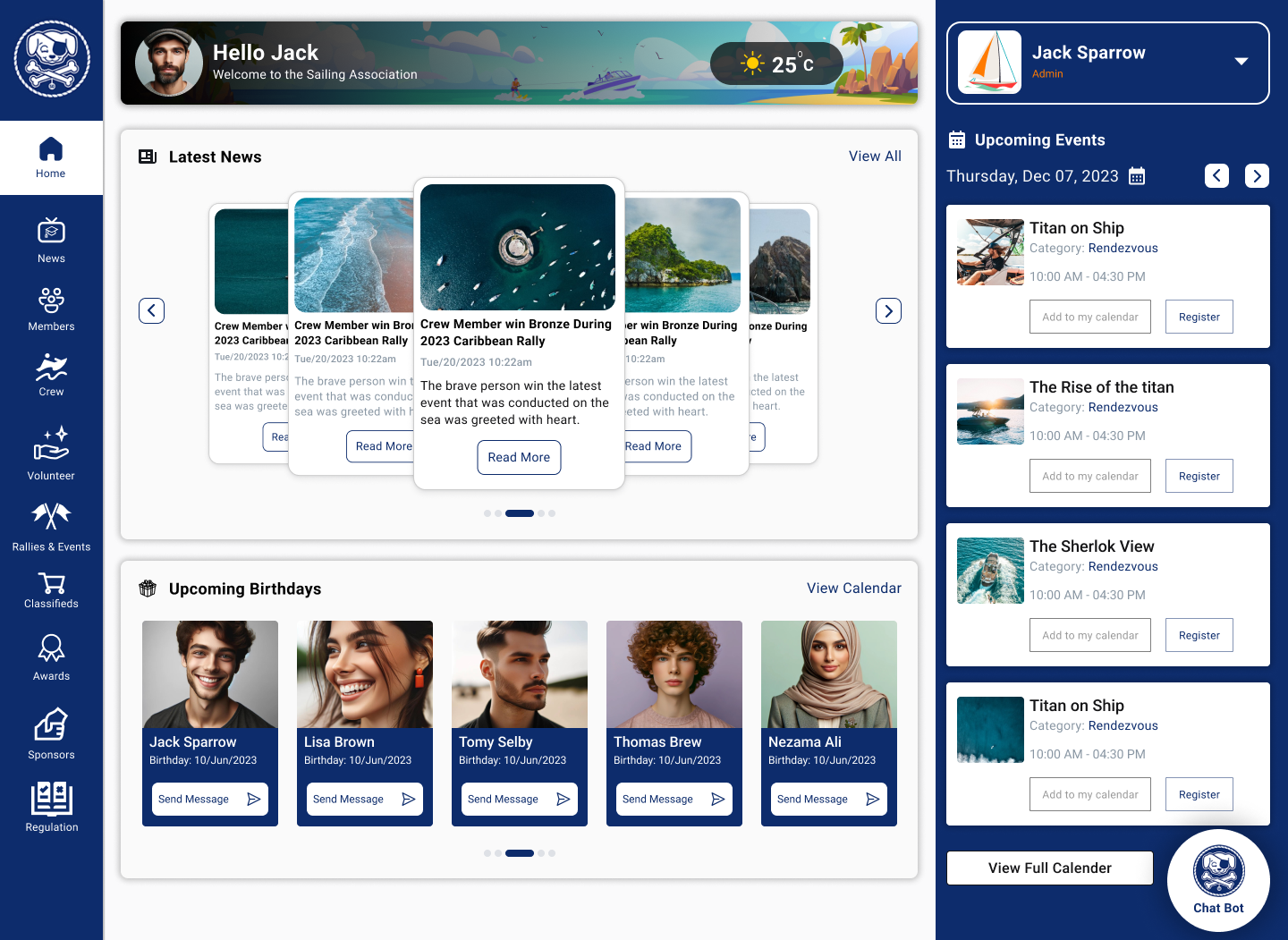Image resolution: width=1288 pixels, height=940 pixels.
Task: Open Rallies & Events from sidebar
Action: (x=51, y=527)
